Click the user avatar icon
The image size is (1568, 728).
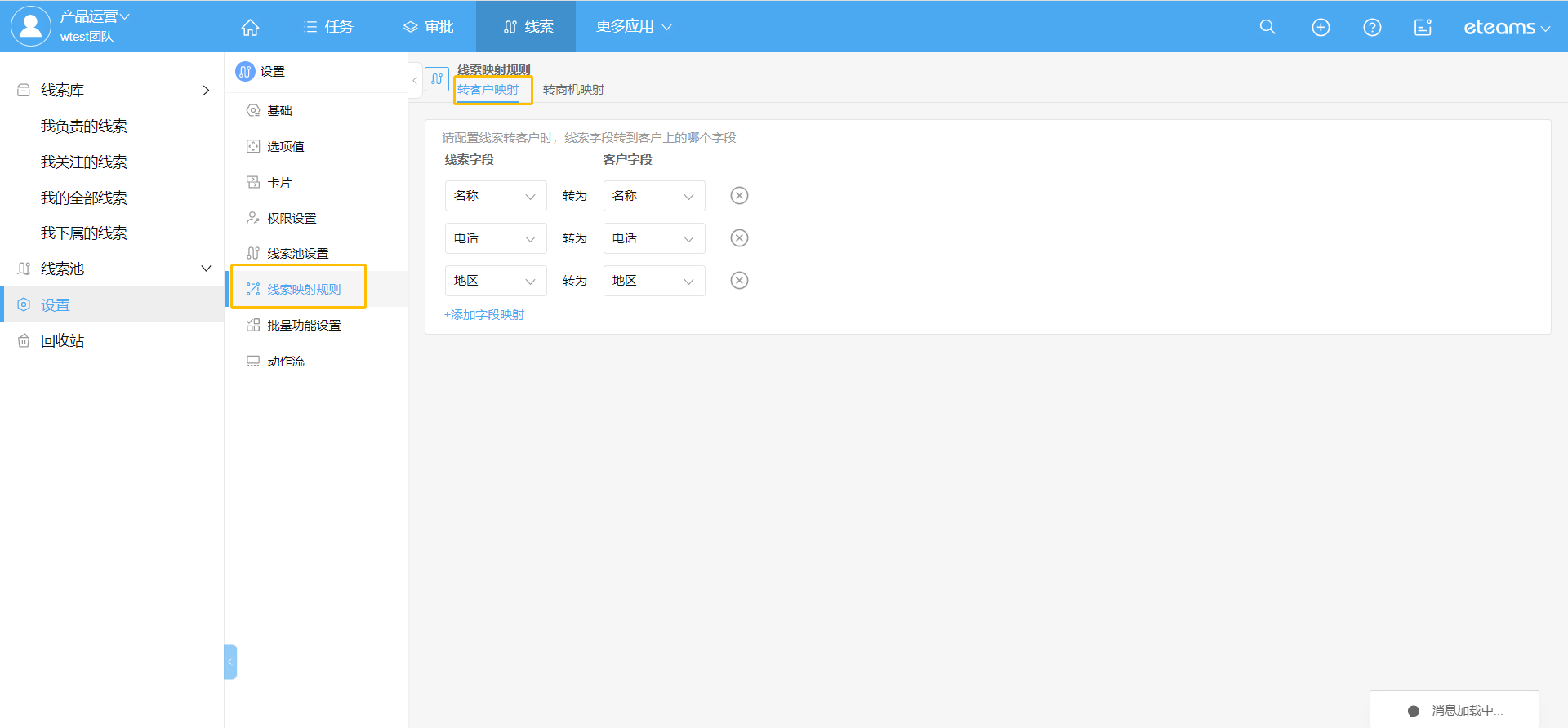[x=30, y=26]
